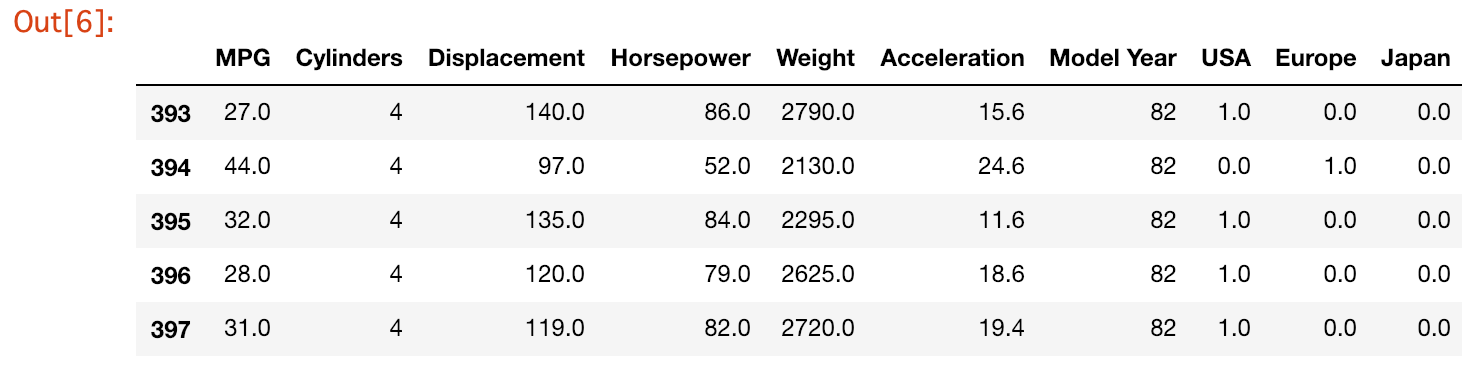Click MPG value 44.0
Screen dimensions: 1480x376
click(247, 166)
